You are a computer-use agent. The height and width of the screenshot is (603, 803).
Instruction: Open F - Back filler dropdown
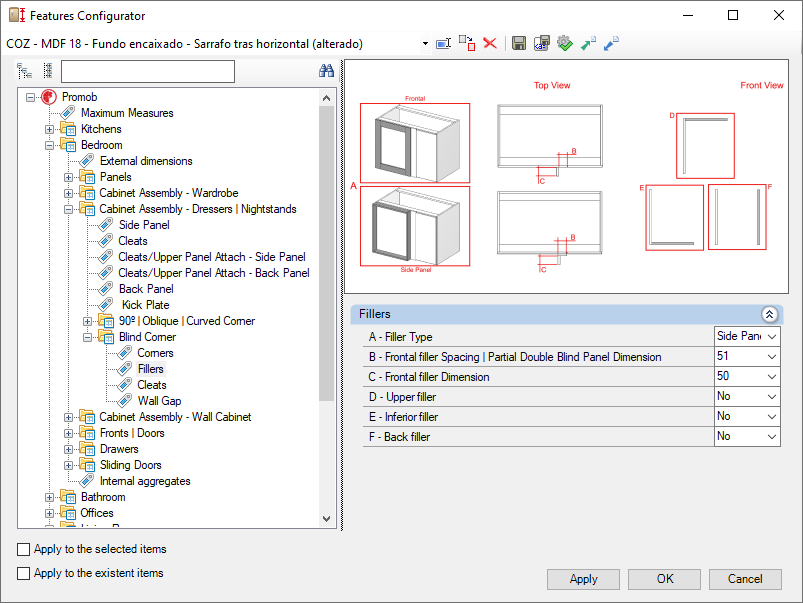point(772,436)
